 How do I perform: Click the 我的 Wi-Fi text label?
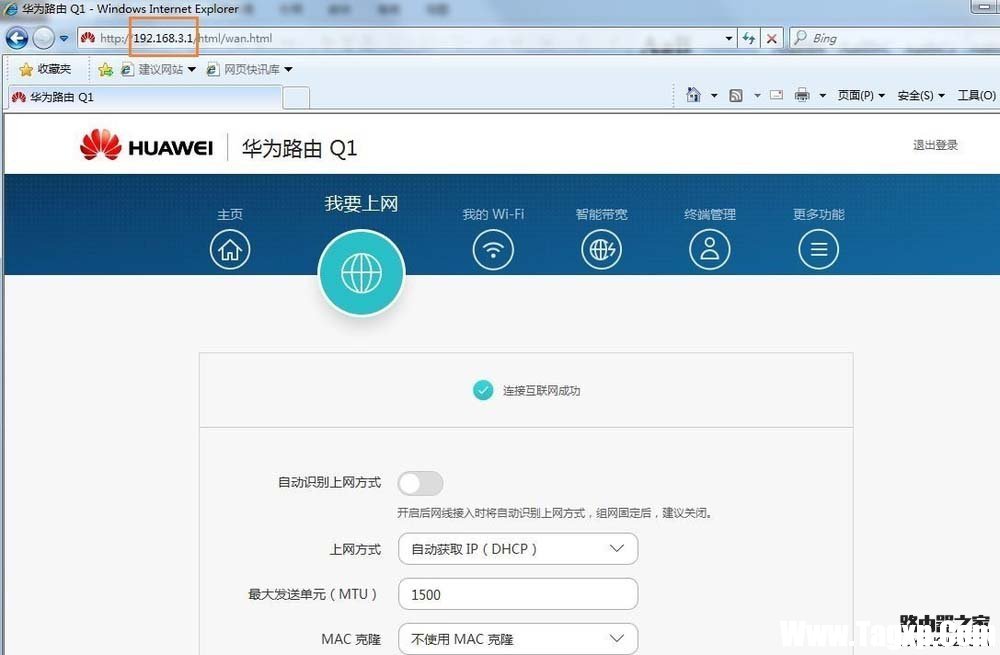[x=493, y=214]
